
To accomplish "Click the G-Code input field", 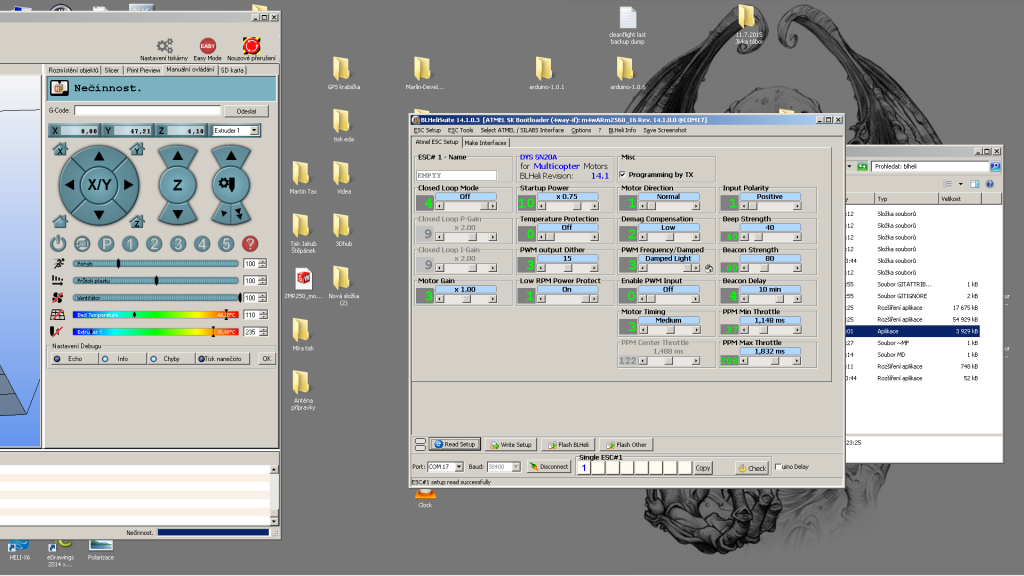I will point(147,111).
